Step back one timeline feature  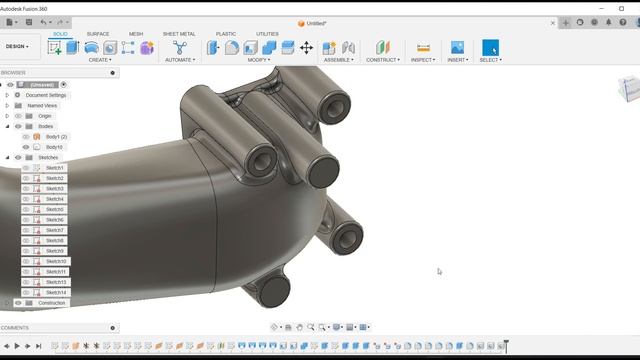[7, 346]
